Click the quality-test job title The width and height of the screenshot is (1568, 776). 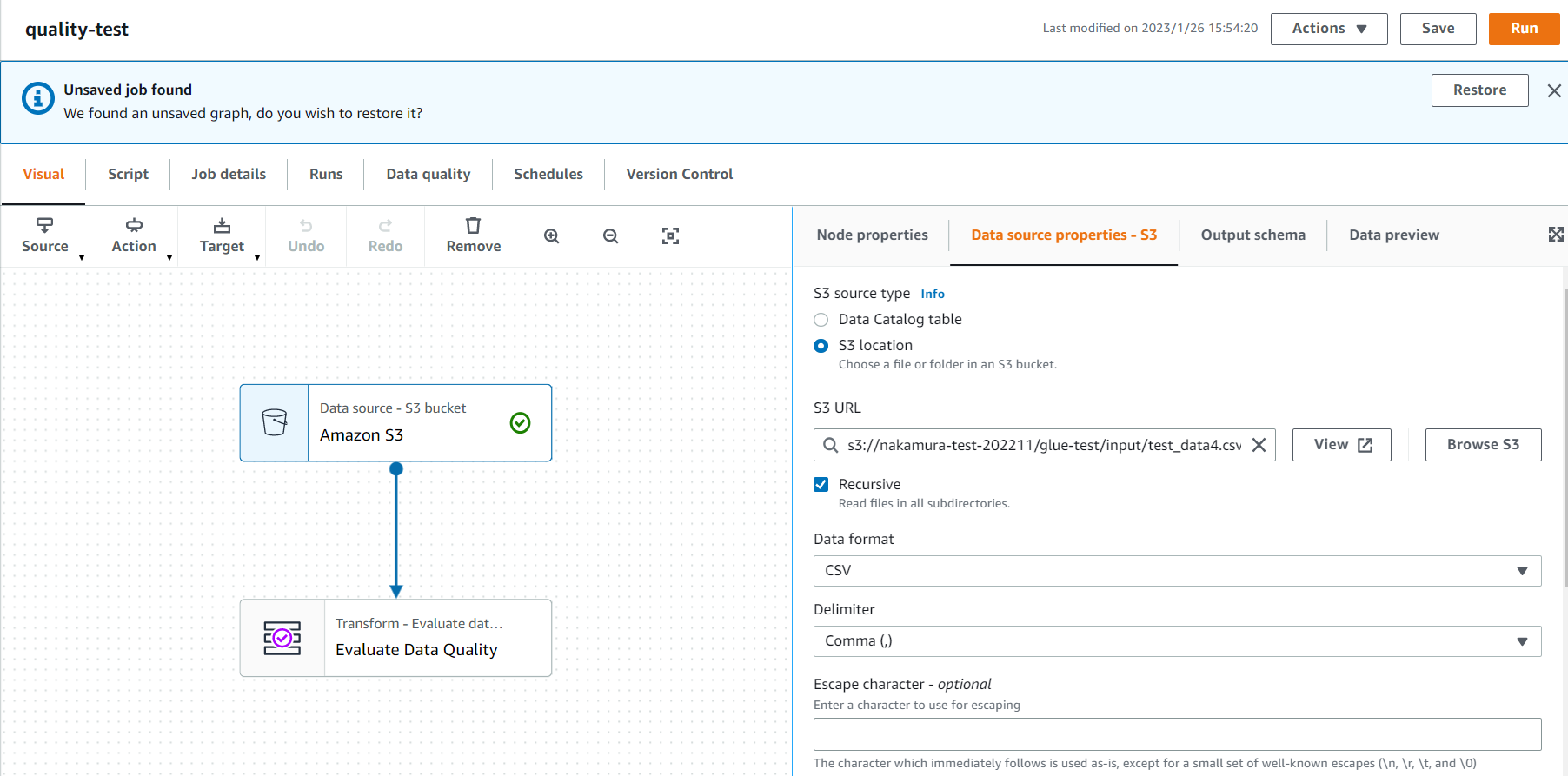coord(76,30)
